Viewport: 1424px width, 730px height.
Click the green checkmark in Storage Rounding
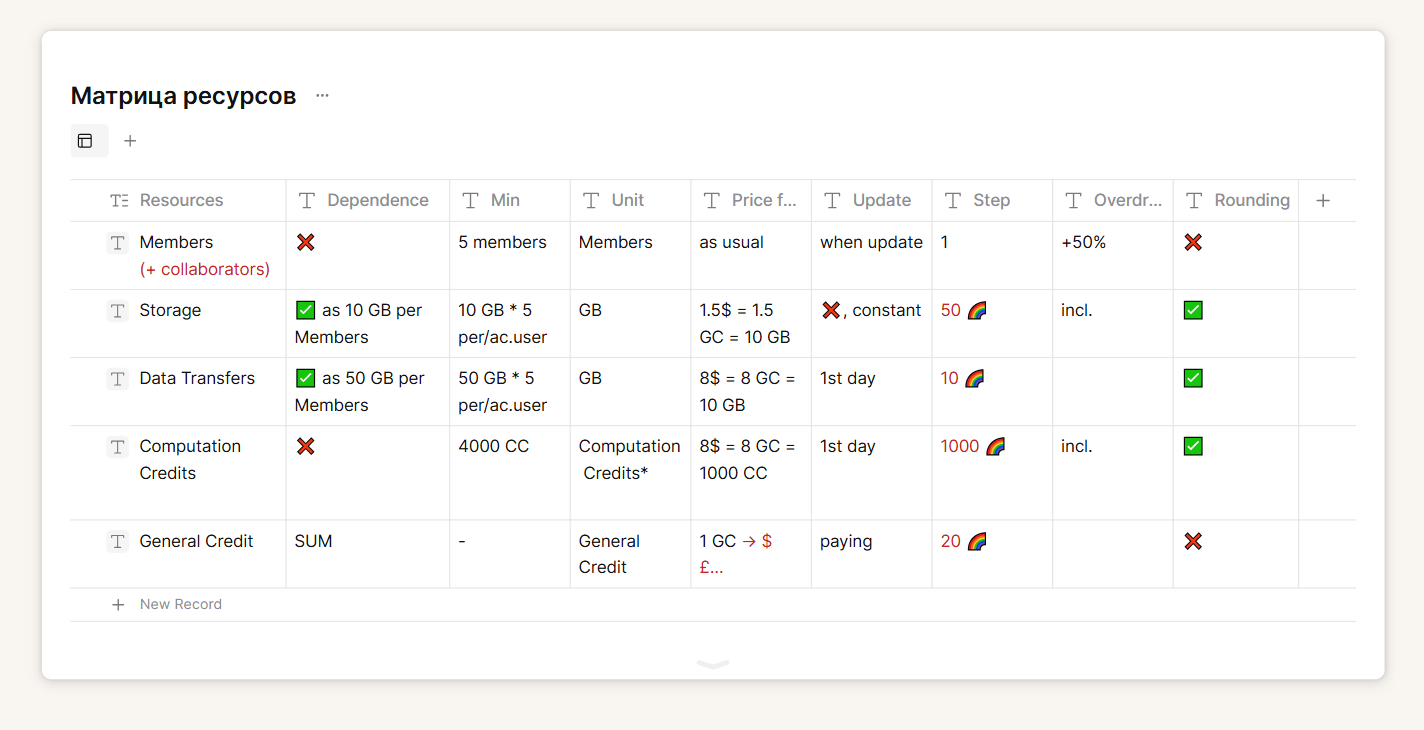[x=1192, y=311]
